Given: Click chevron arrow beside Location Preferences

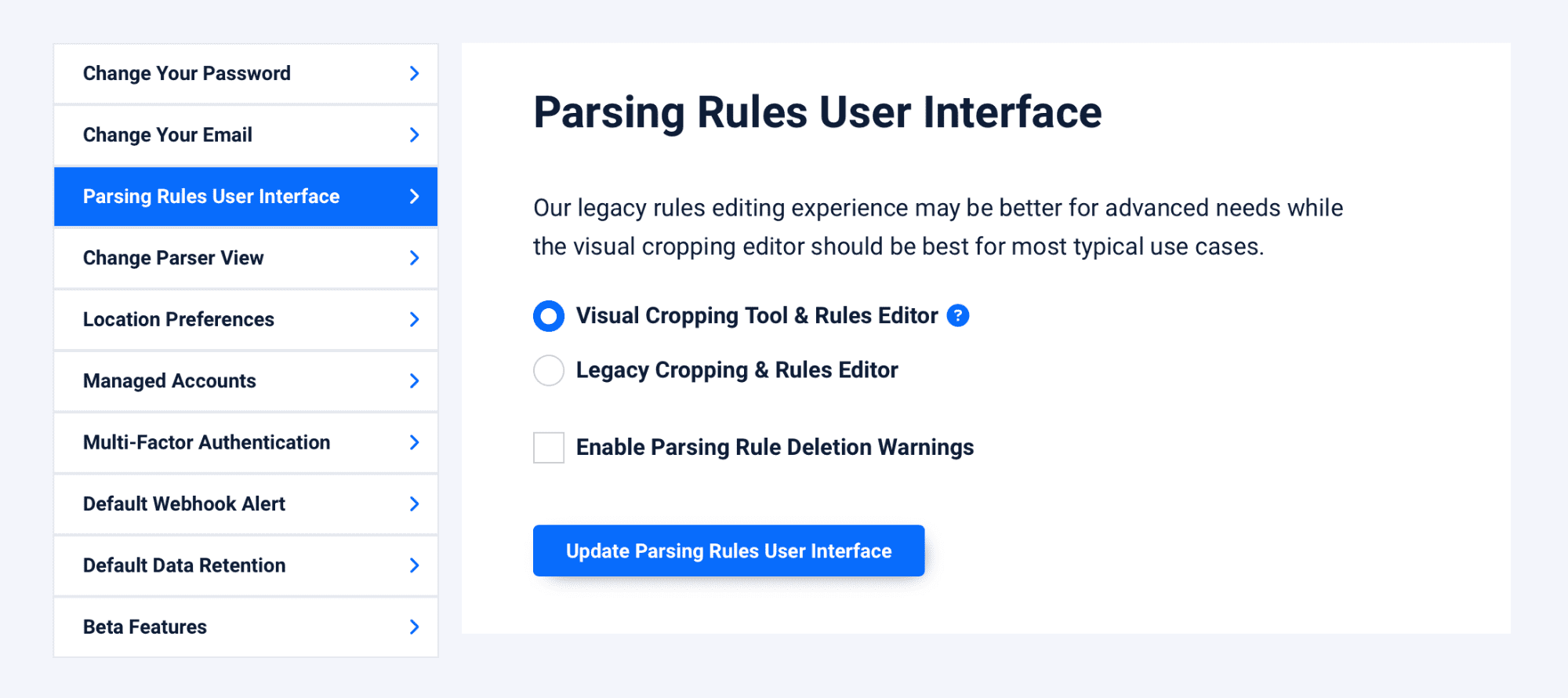Looking at the screenshot, I should [415, 319].
